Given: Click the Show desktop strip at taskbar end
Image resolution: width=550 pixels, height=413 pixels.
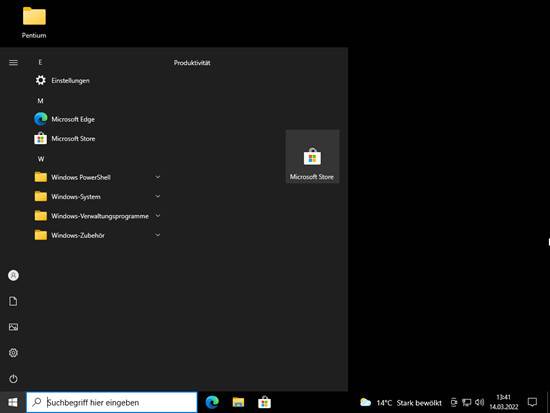Looking at the screenshot, I should pos(548,402).
